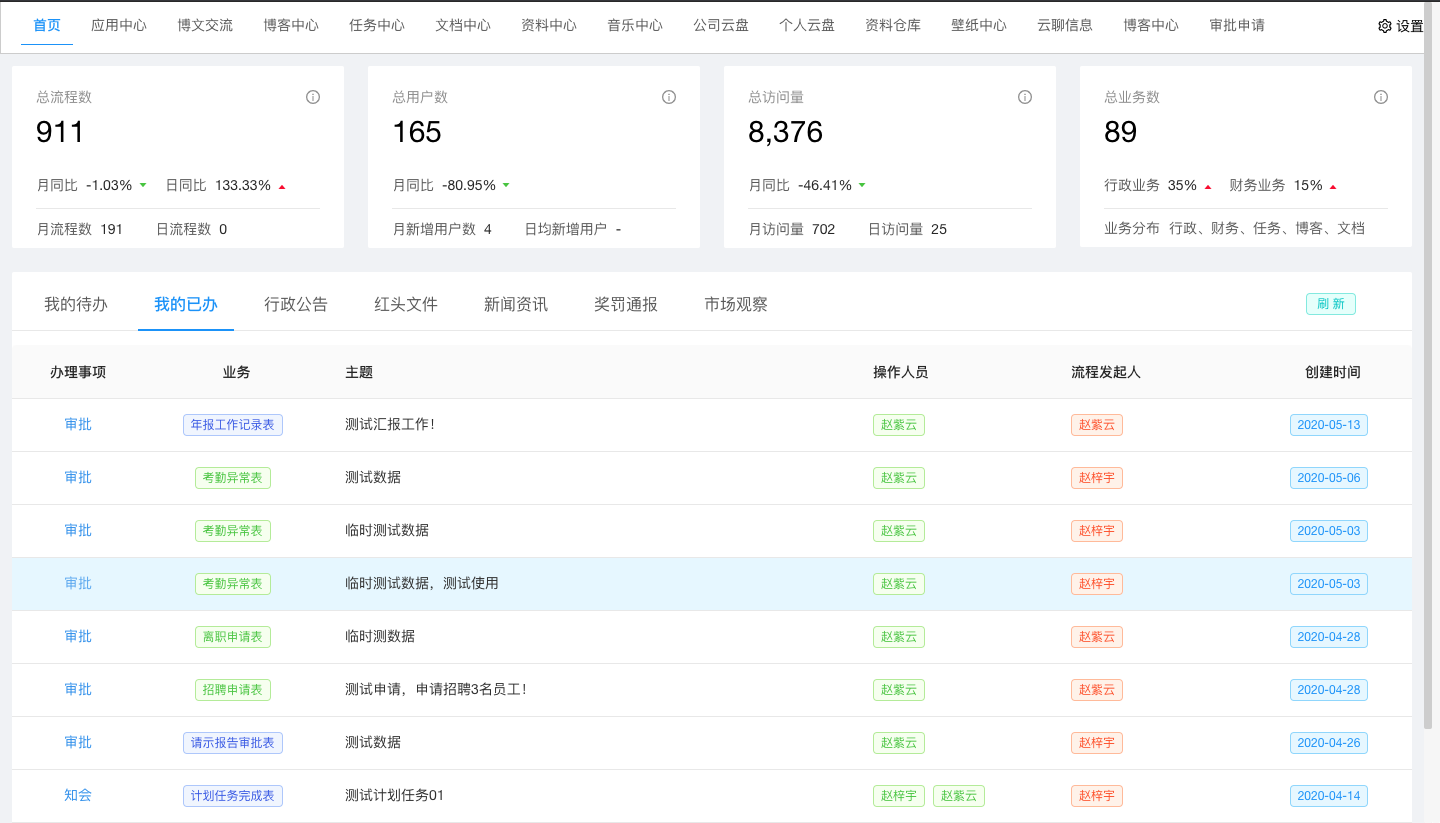Click the total visits value 8,376
Viewport: 1440px width, 823px height.
(x=785, y=132)
